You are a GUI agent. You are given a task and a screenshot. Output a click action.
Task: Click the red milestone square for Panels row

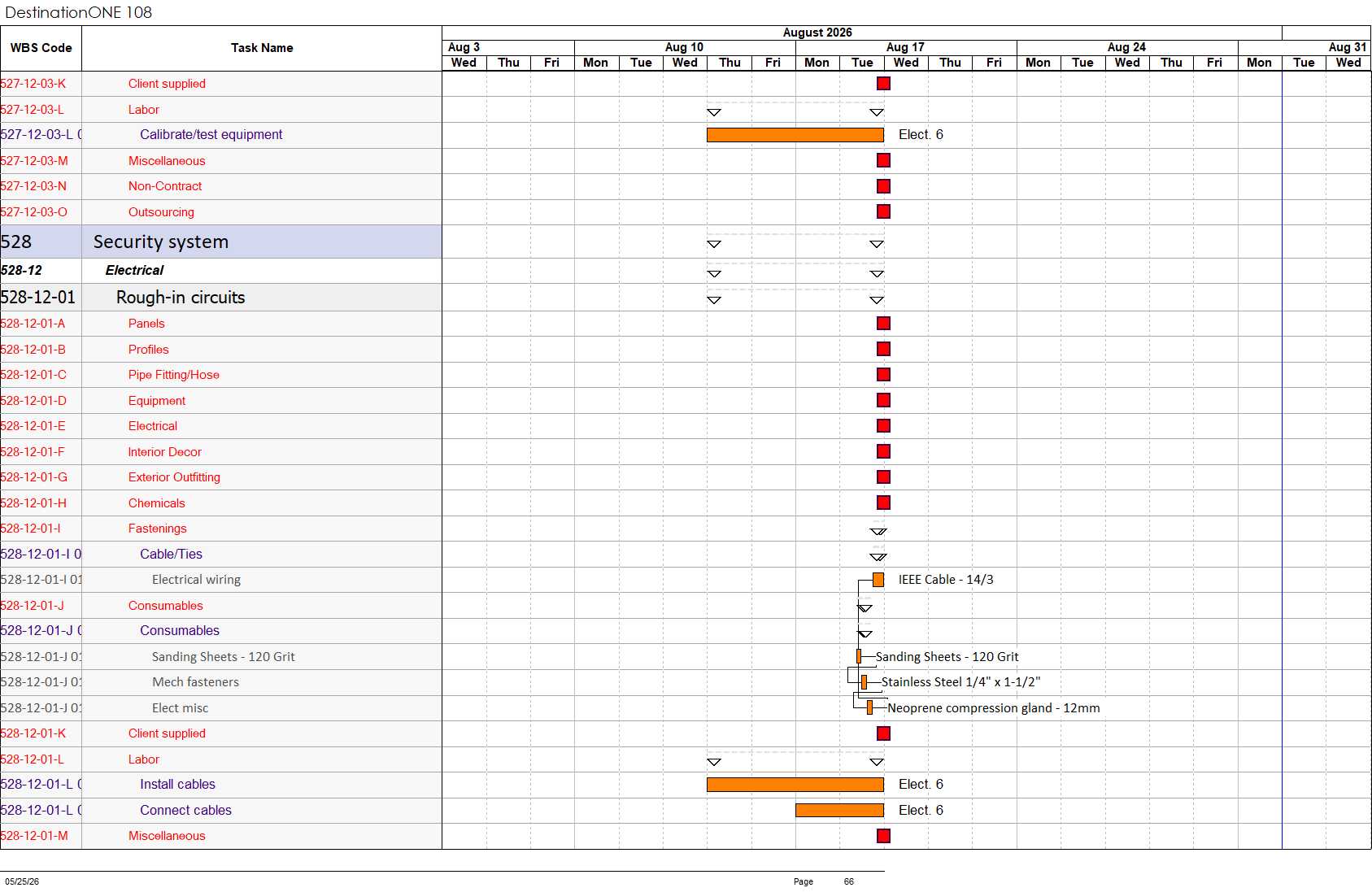(x=883, y=324)
